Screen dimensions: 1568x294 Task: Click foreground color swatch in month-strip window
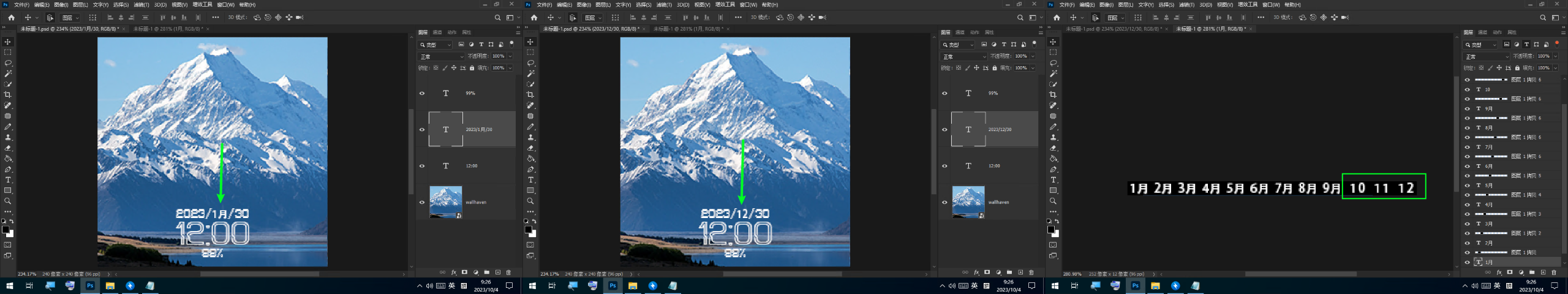click(x=1050, y=230)
